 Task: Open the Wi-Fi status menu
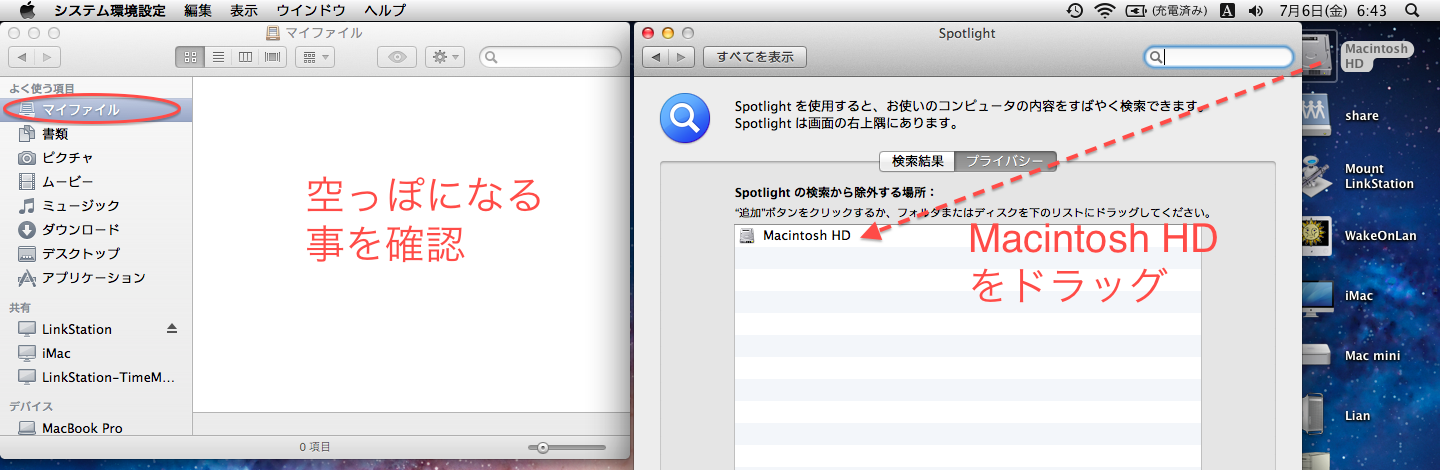click(1105, 10)
